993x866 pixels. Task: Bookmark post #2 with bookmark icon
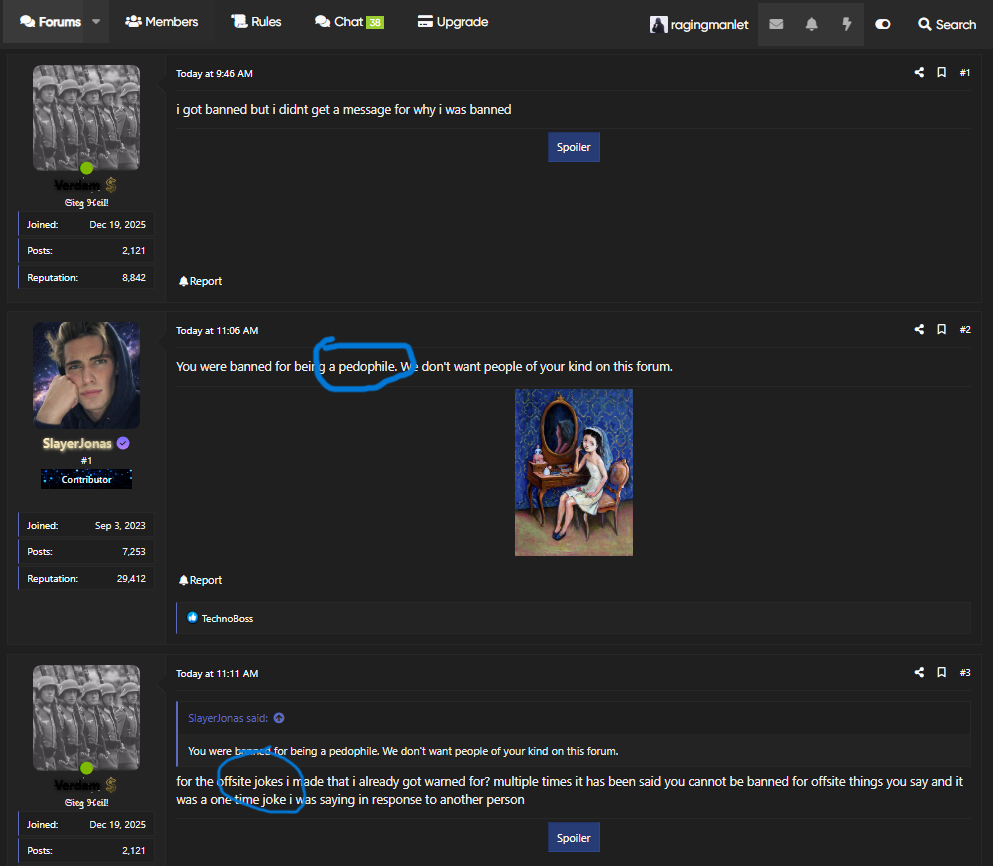941,330
